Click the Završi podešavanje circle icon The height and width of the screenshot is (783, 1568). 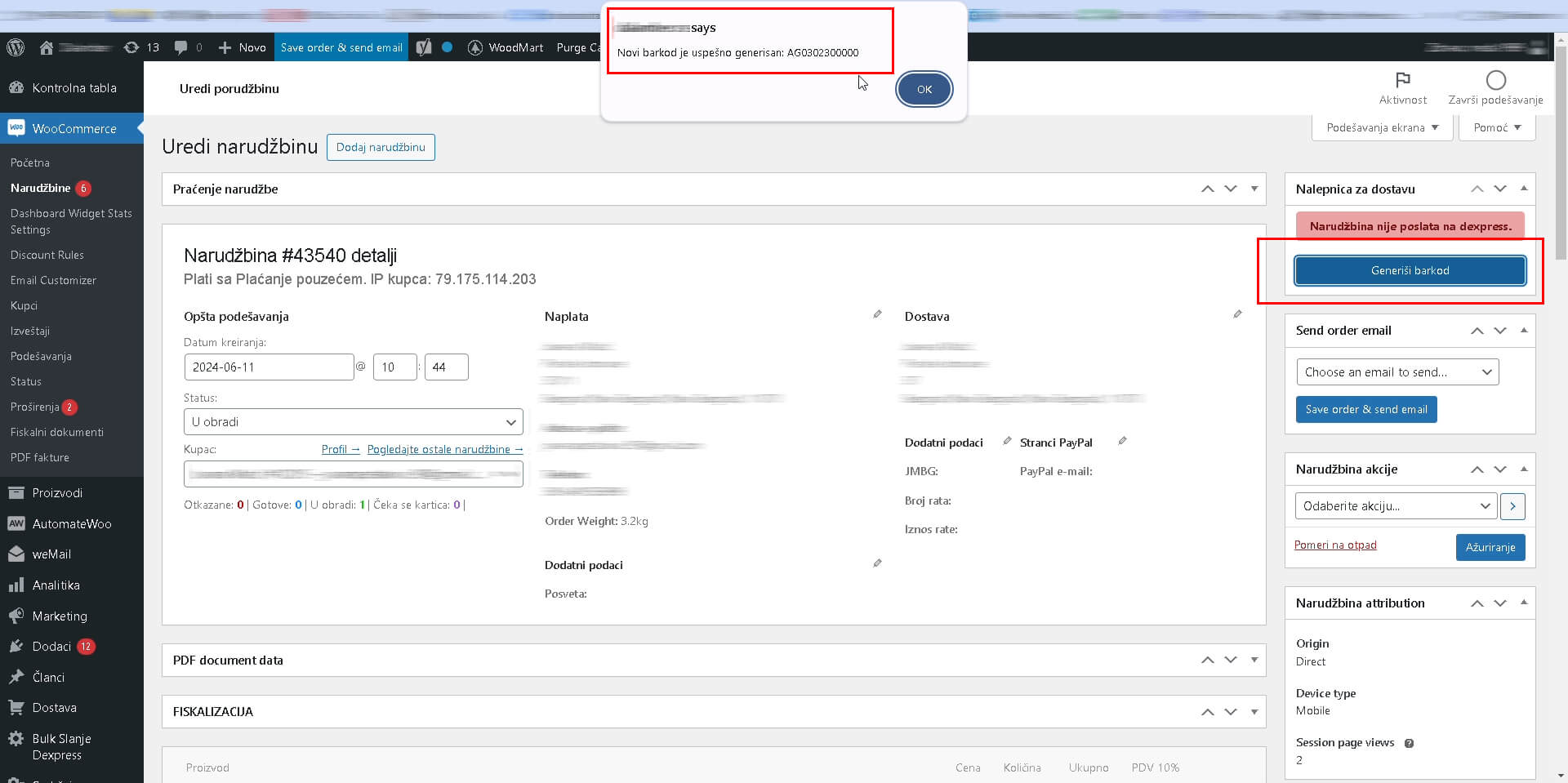pos(1495,80)
